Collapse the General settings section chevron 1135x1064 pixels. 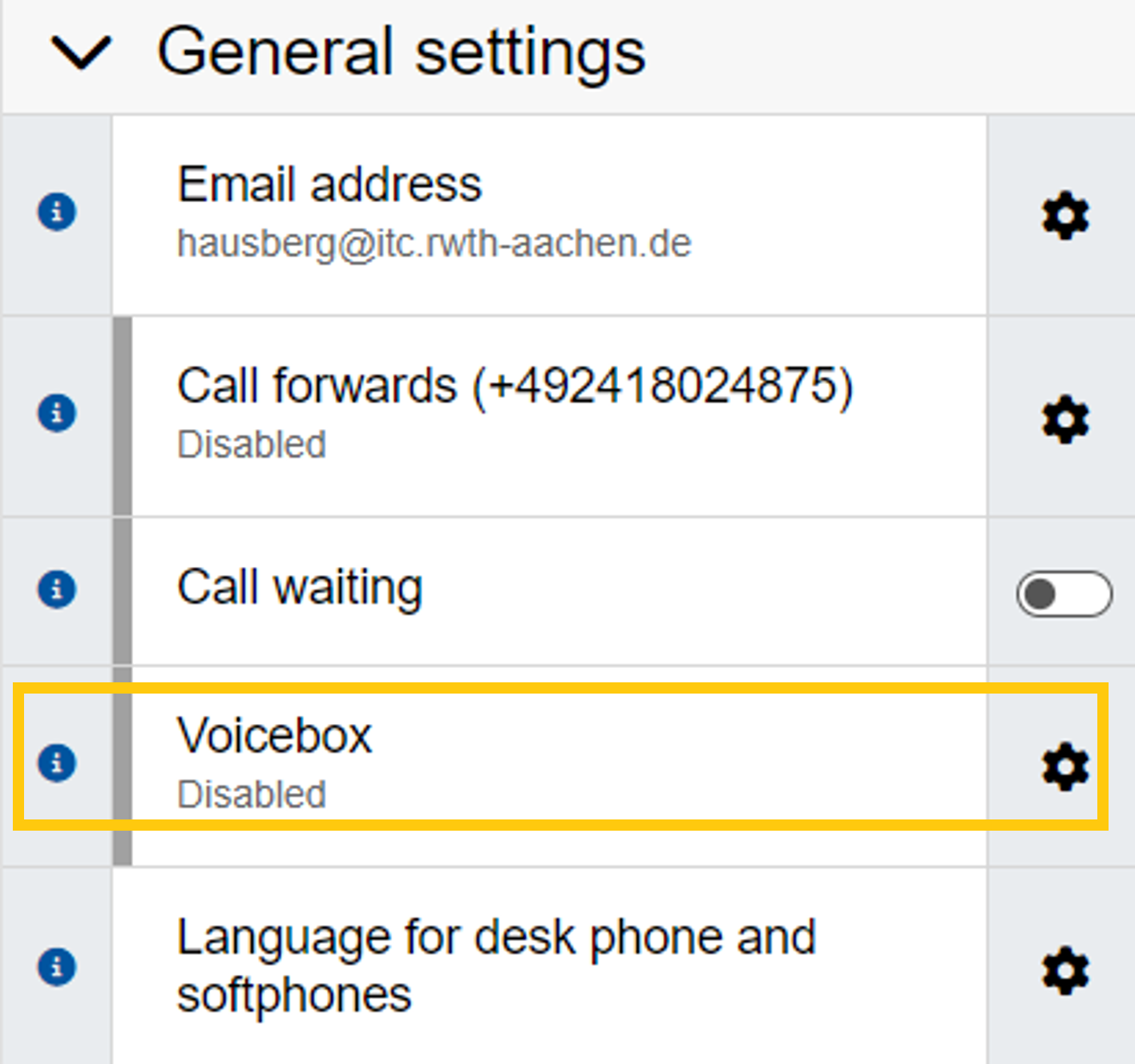(x=80, y=53)
